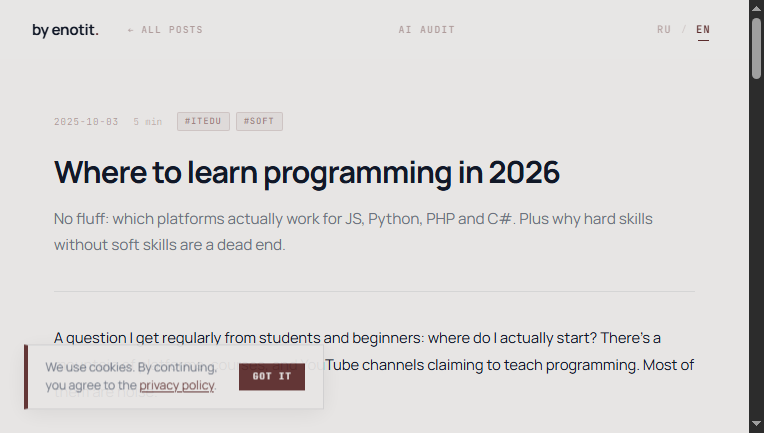The image size is (764, 433).
Task: Open the #ITEDU tag
Action: point(203,122)
